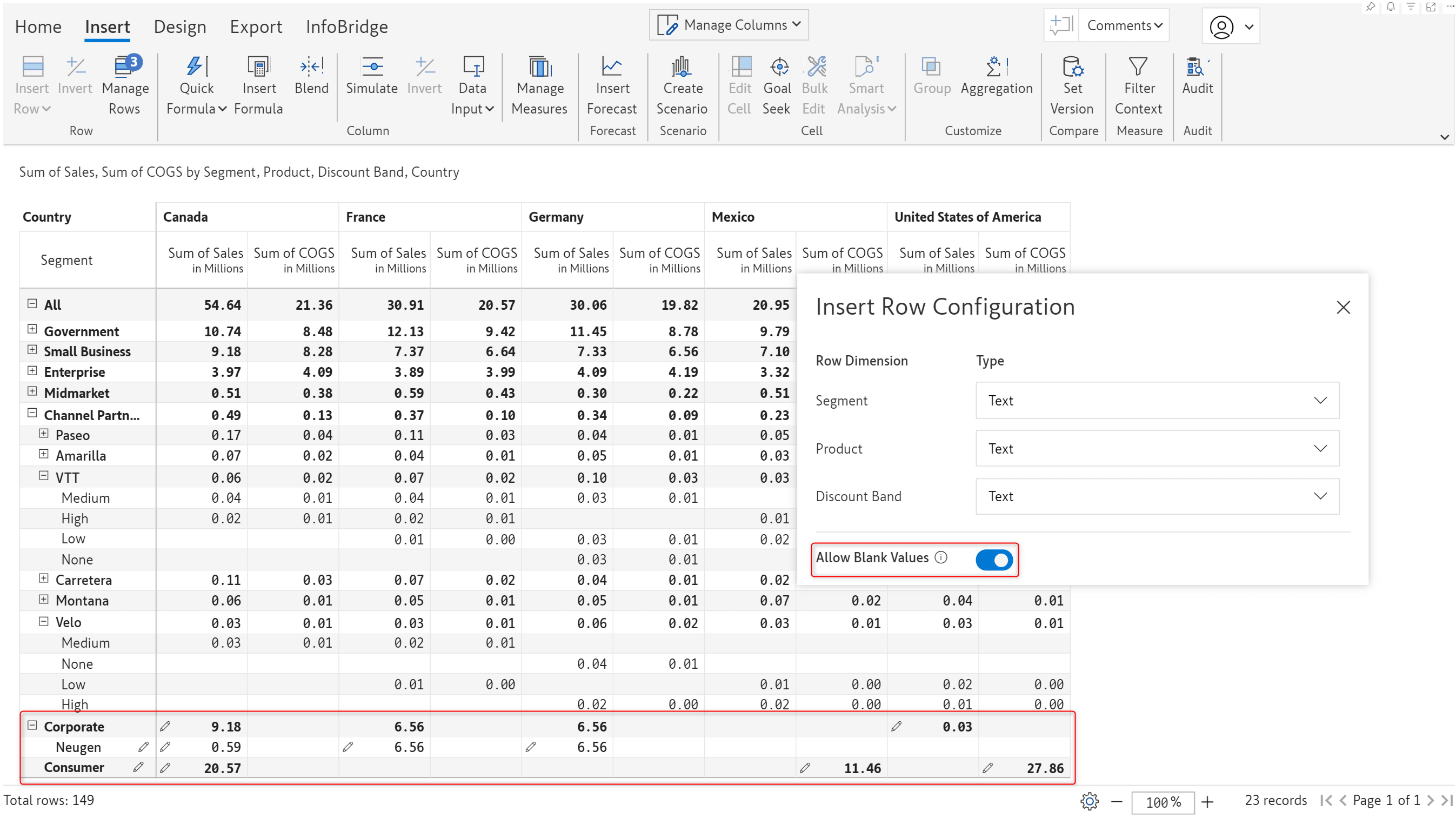Go to last page
The image size is (1456, 818).
[x=1446, y=801]
